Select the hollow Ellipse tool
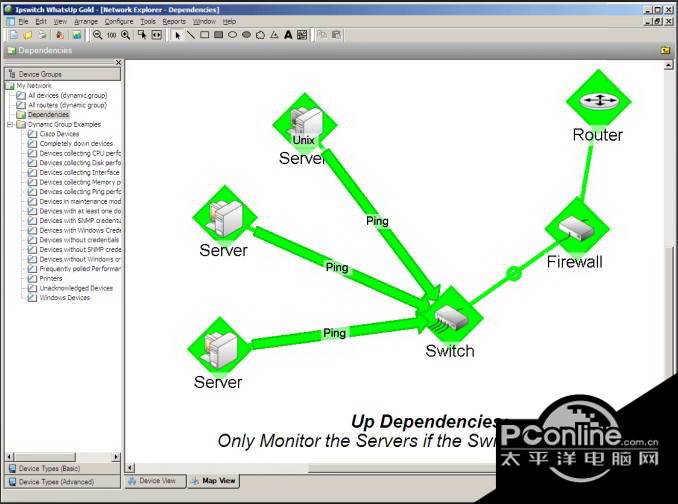The image size is (678, 504). 232,35
